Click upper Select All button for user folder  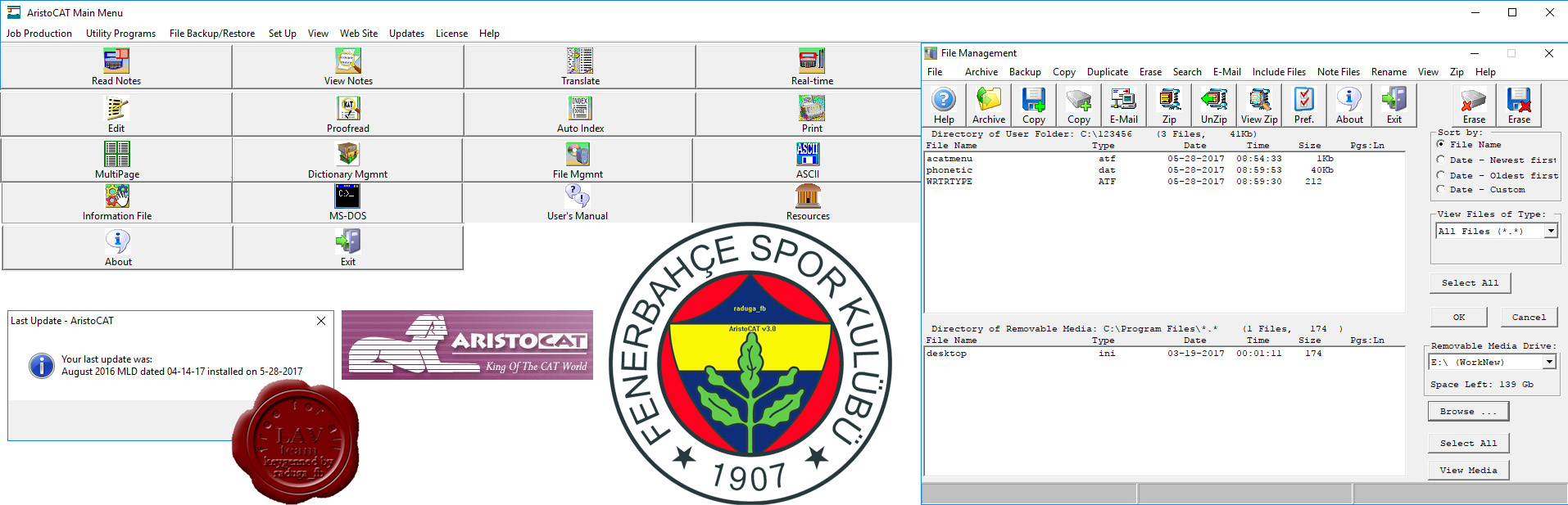click(1471, 283)
